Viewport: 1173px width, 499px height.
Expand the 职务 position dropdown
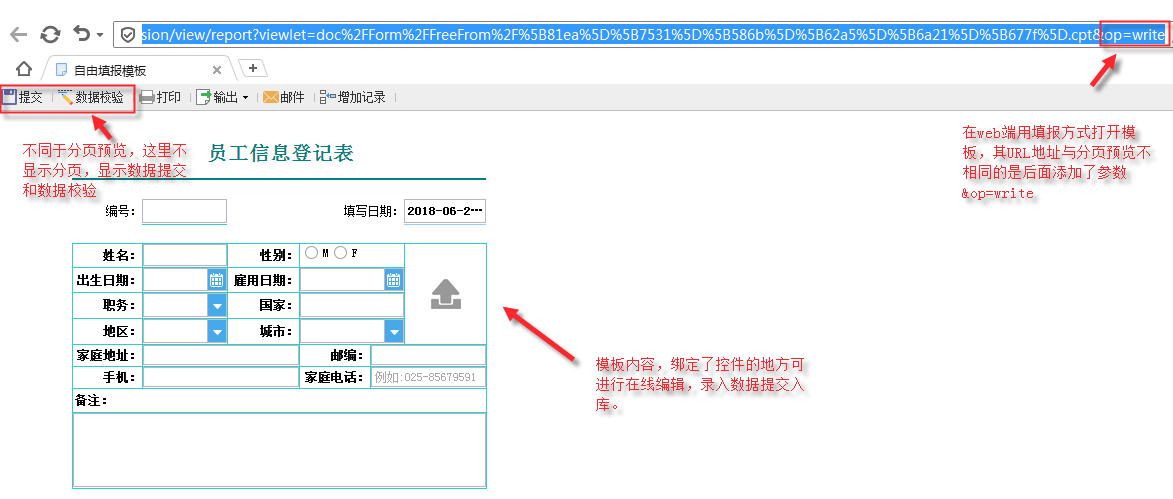(217, 306)
